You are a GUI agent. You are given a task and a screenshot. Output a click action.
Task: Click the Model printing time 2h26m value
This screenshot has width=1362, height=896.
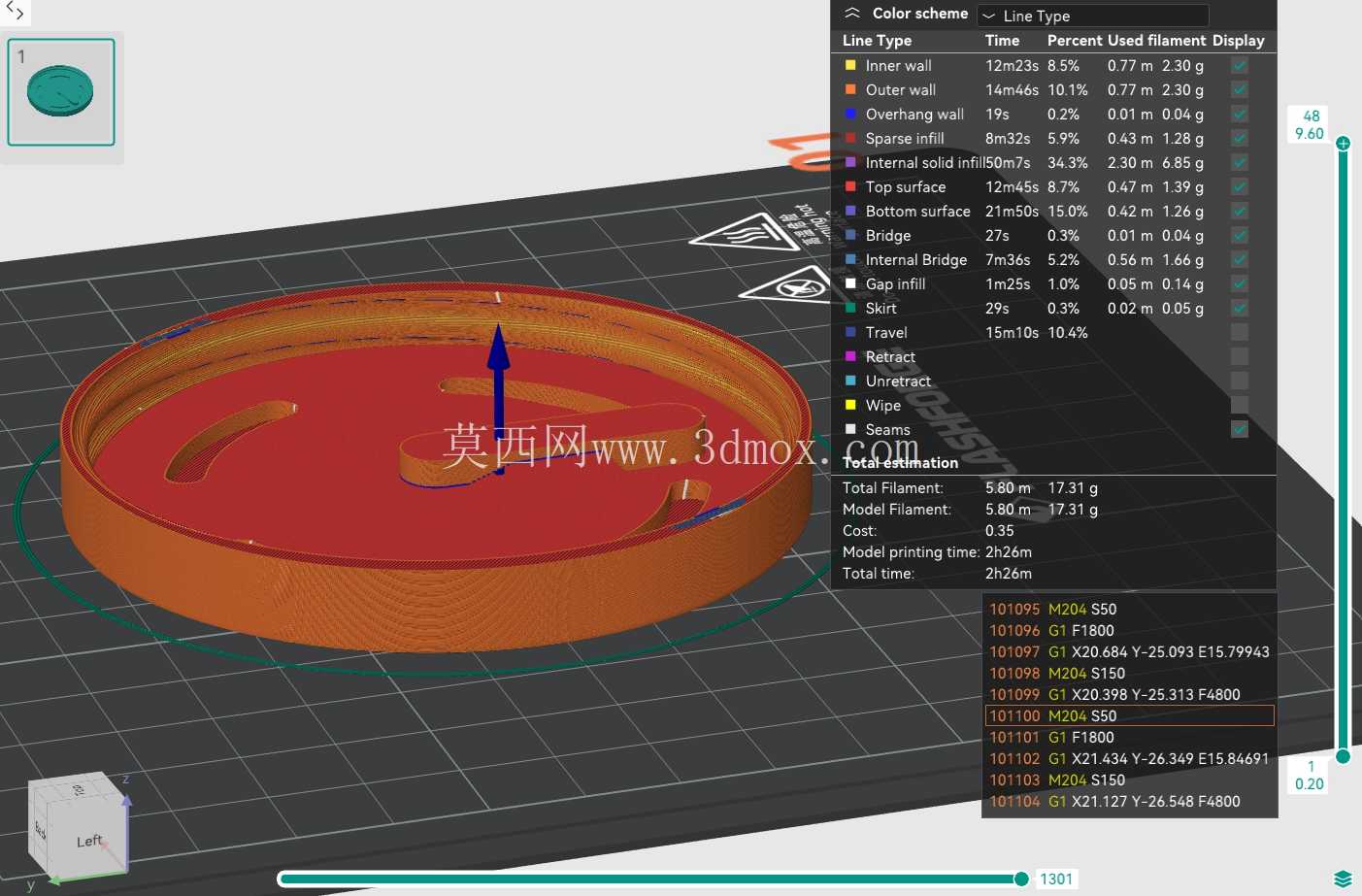(x=1008, y=551)
